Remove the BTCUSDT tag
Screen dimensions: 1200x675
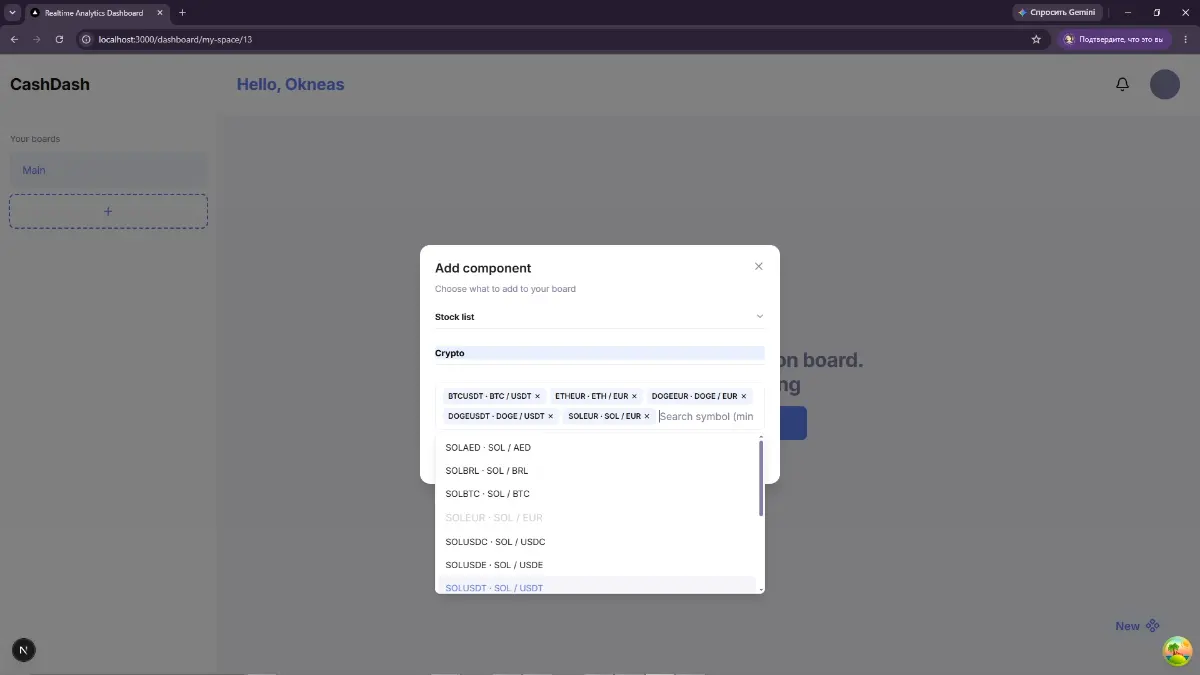point(537,396)
